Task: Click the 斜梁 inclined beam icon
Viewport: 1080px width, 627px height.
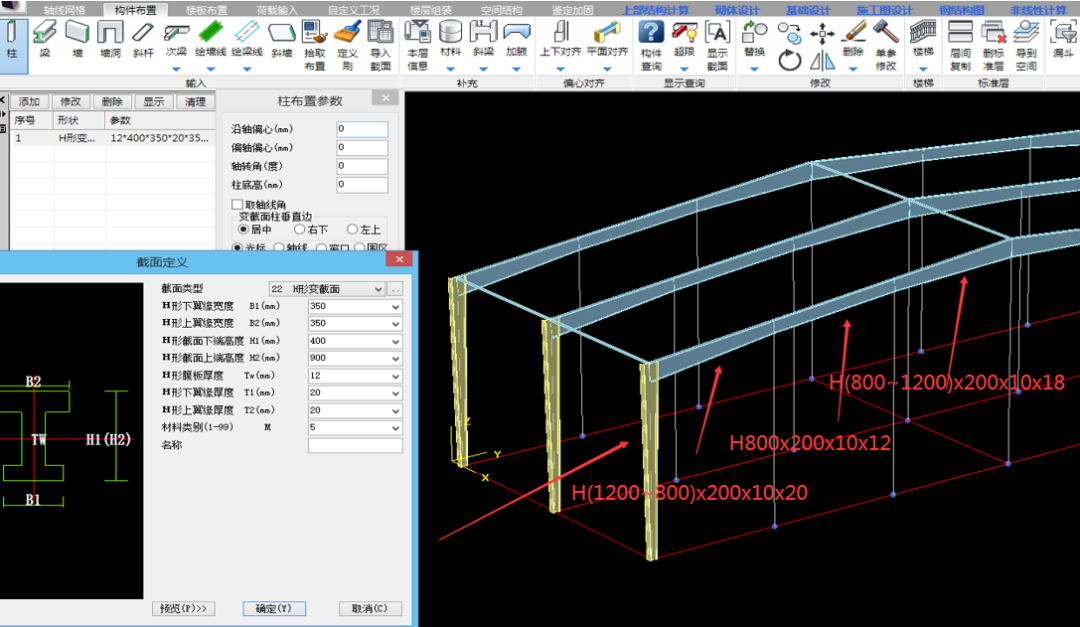Action: [x=484, y=32]
